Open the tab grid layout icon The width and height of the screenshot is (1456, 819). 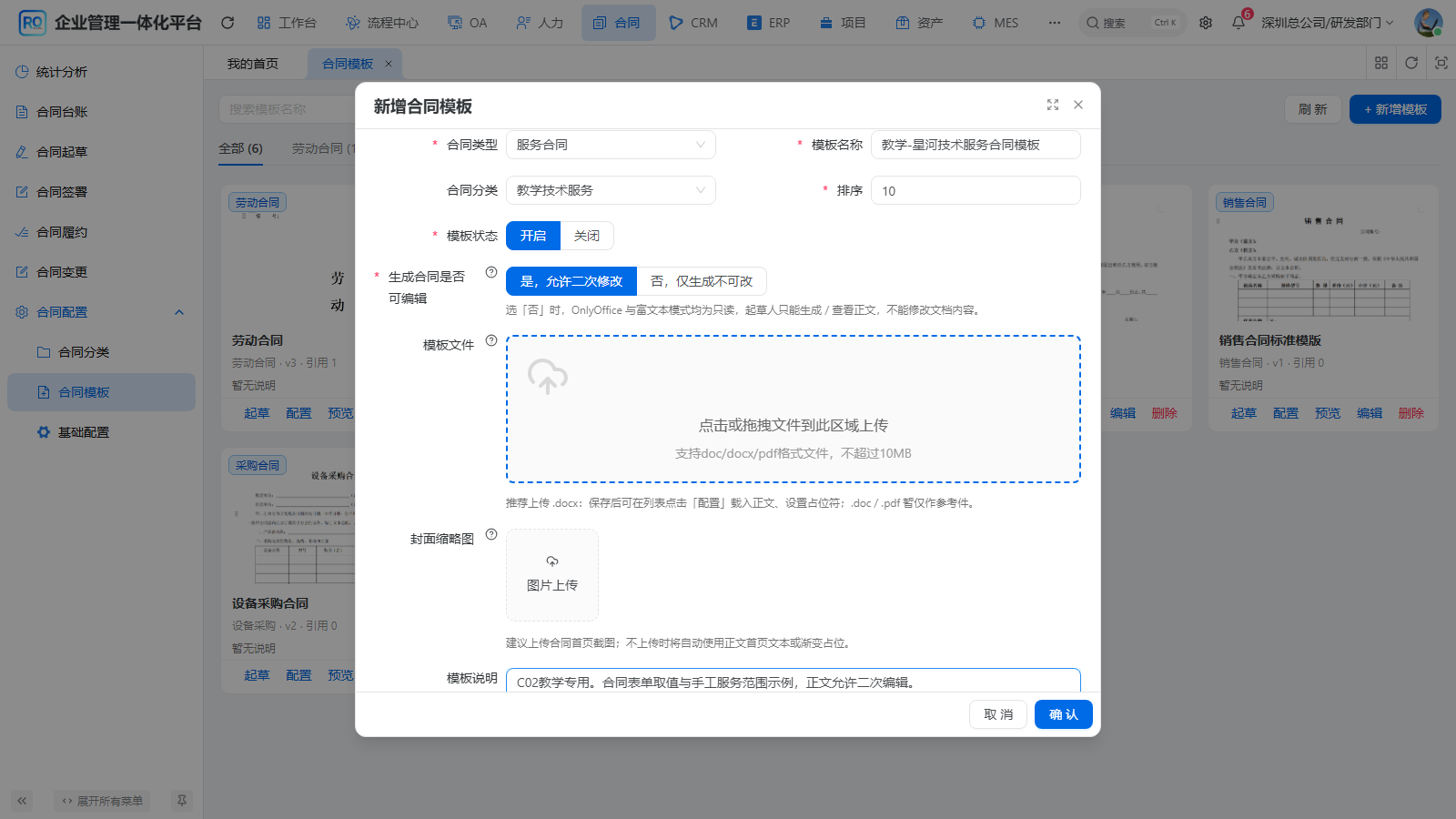(x=1381, y=63)
